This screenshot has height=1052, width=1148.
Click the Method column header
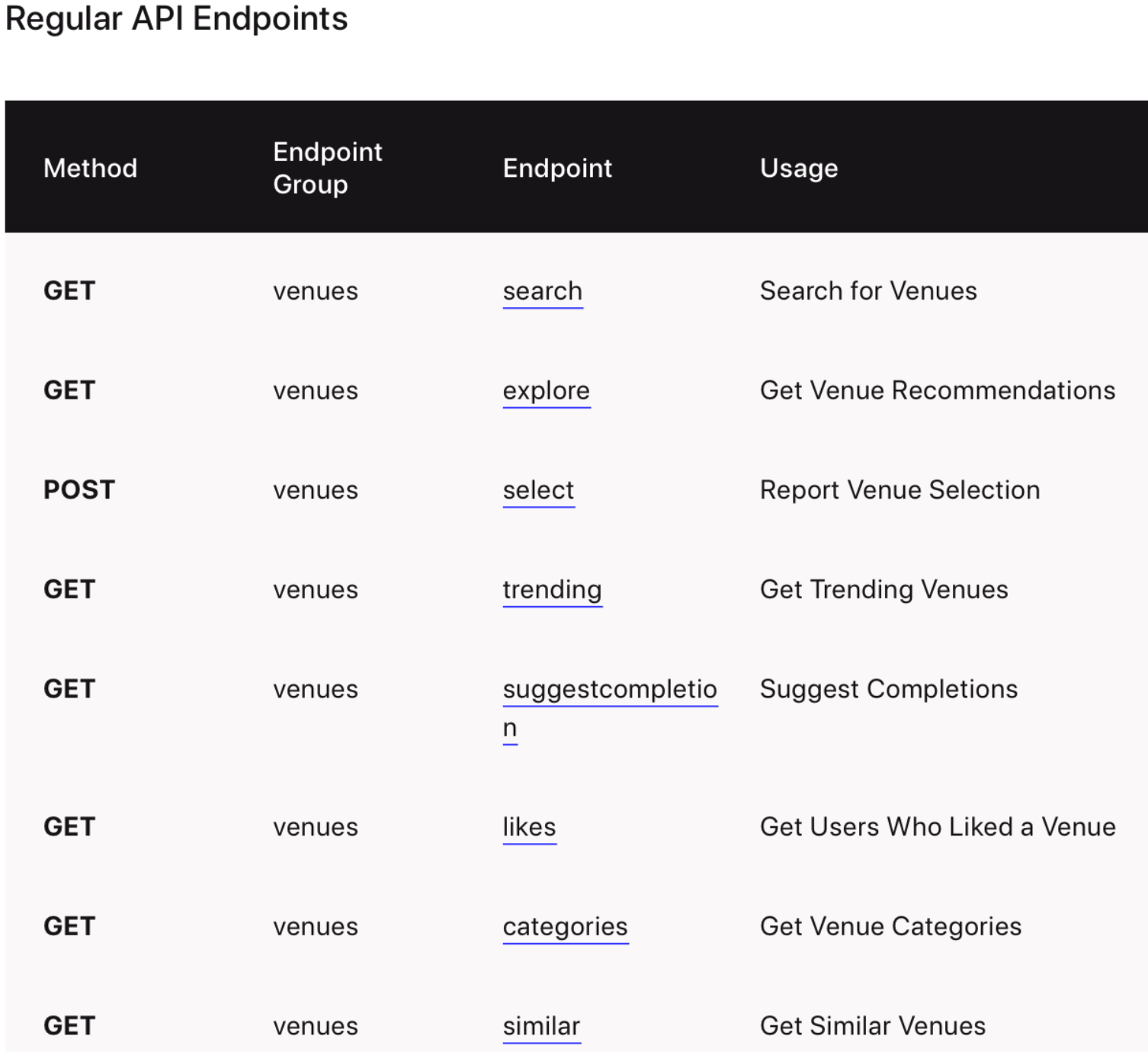(x=90, y=168)
